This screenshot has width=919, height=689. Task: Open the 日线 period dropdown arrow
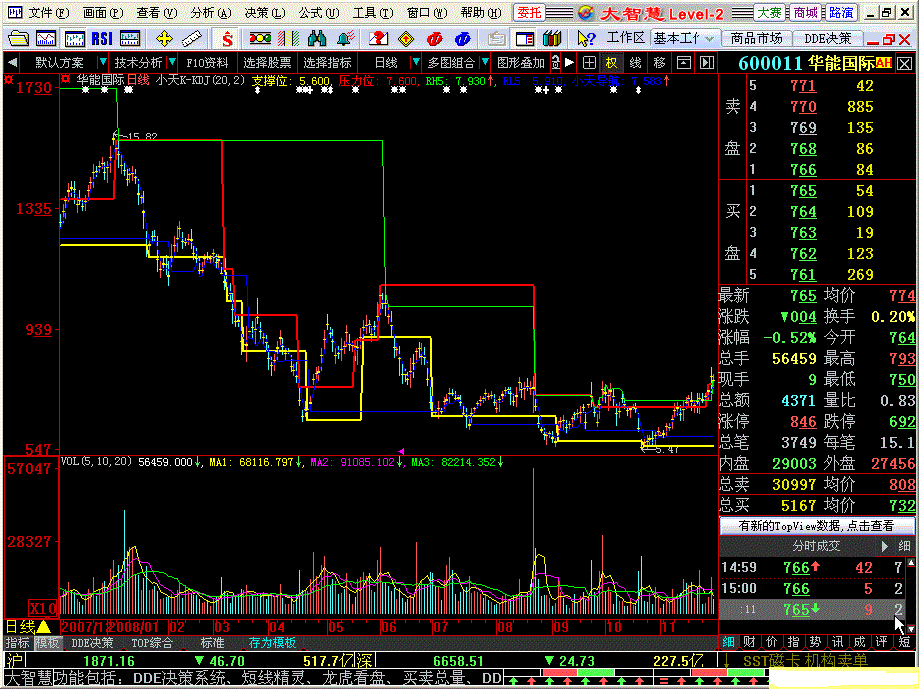pos(416,62)
